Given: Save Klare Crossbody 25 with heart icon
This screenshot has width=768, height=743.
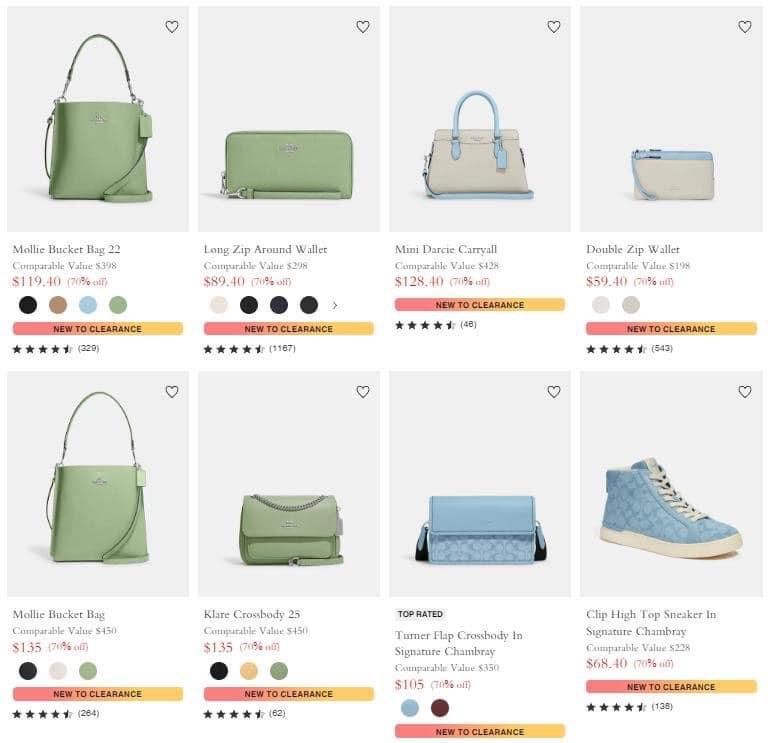Looking at the screenshot, I should (x=363, y=392).
